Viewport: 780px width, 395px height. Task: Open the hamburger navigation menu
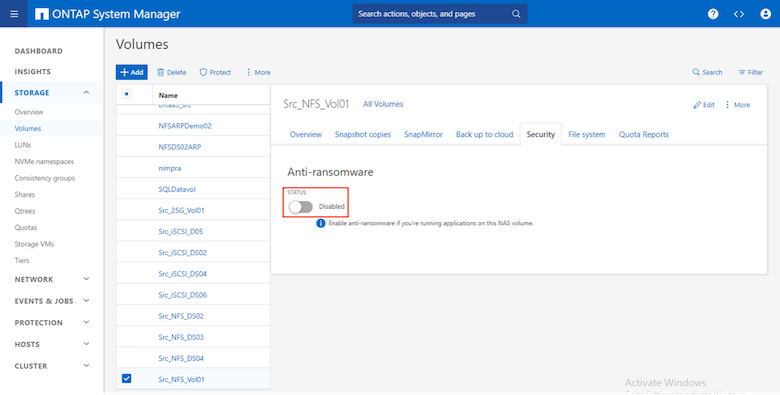[x=14, y=14]
